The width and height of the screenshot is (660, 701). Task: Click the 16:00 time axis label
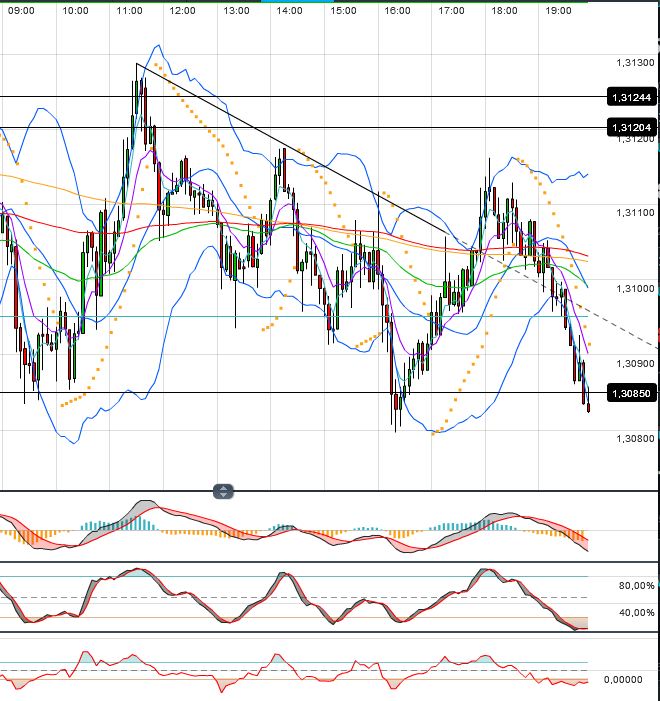point(397,10)
